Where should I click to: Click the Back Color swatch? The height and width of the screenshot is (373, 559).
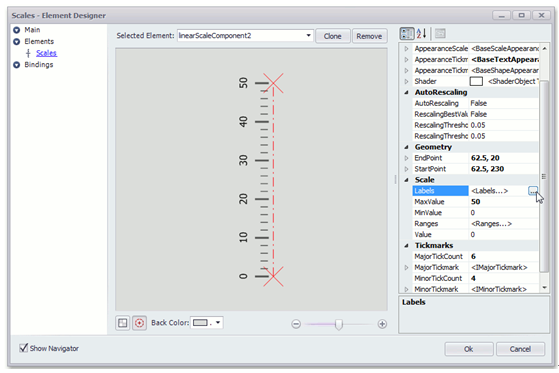(x=200, y=323)
